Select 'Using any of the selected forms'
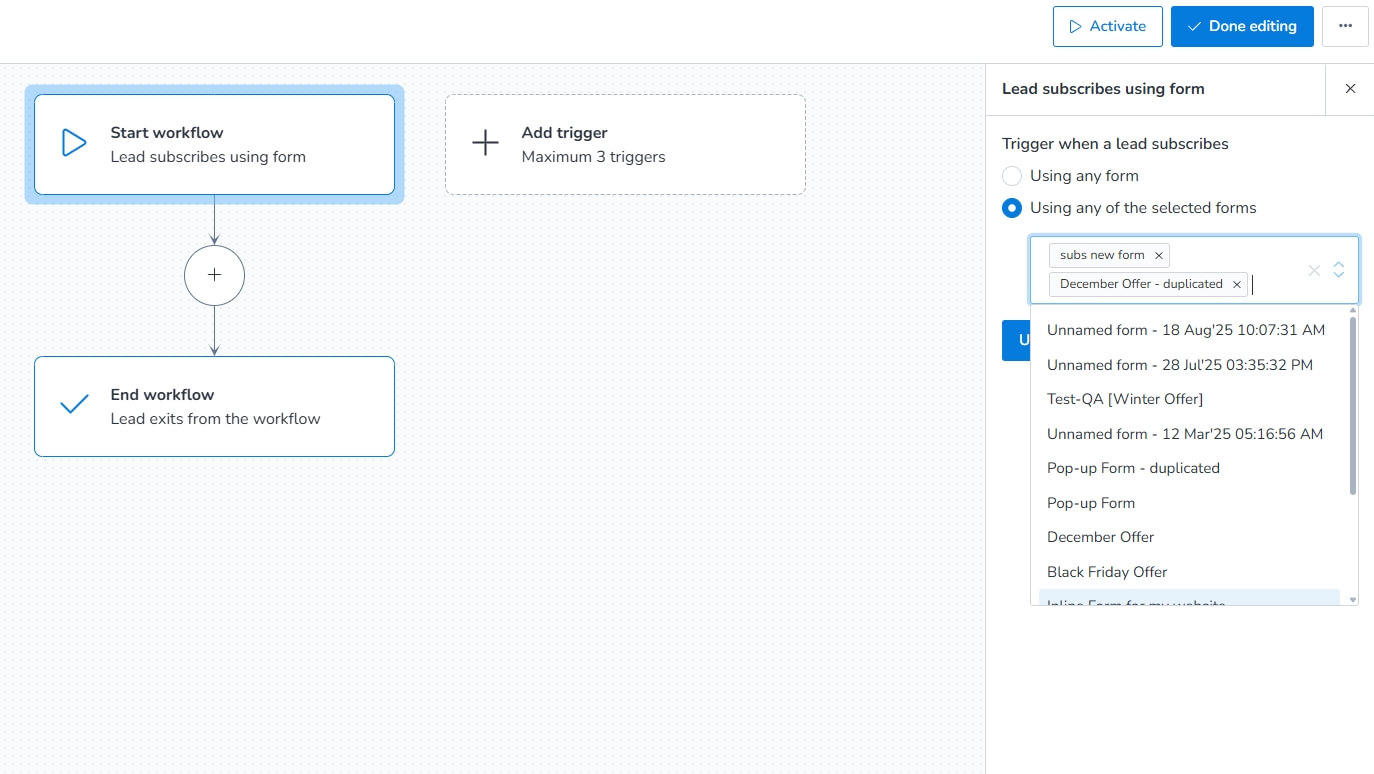 click(1012, 208)
